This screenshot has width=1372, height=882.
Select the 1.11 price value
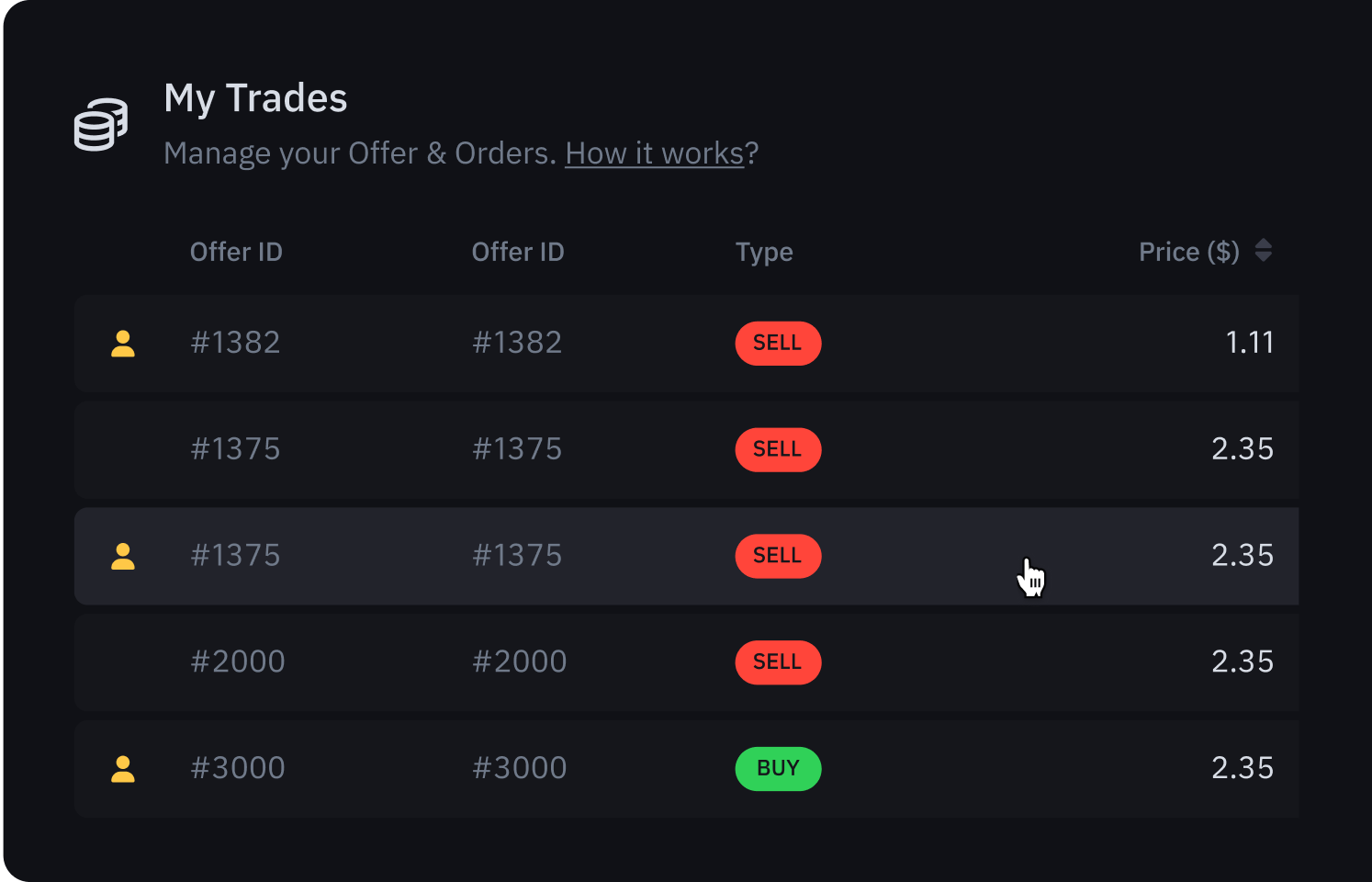click(x=1250, y=343)
